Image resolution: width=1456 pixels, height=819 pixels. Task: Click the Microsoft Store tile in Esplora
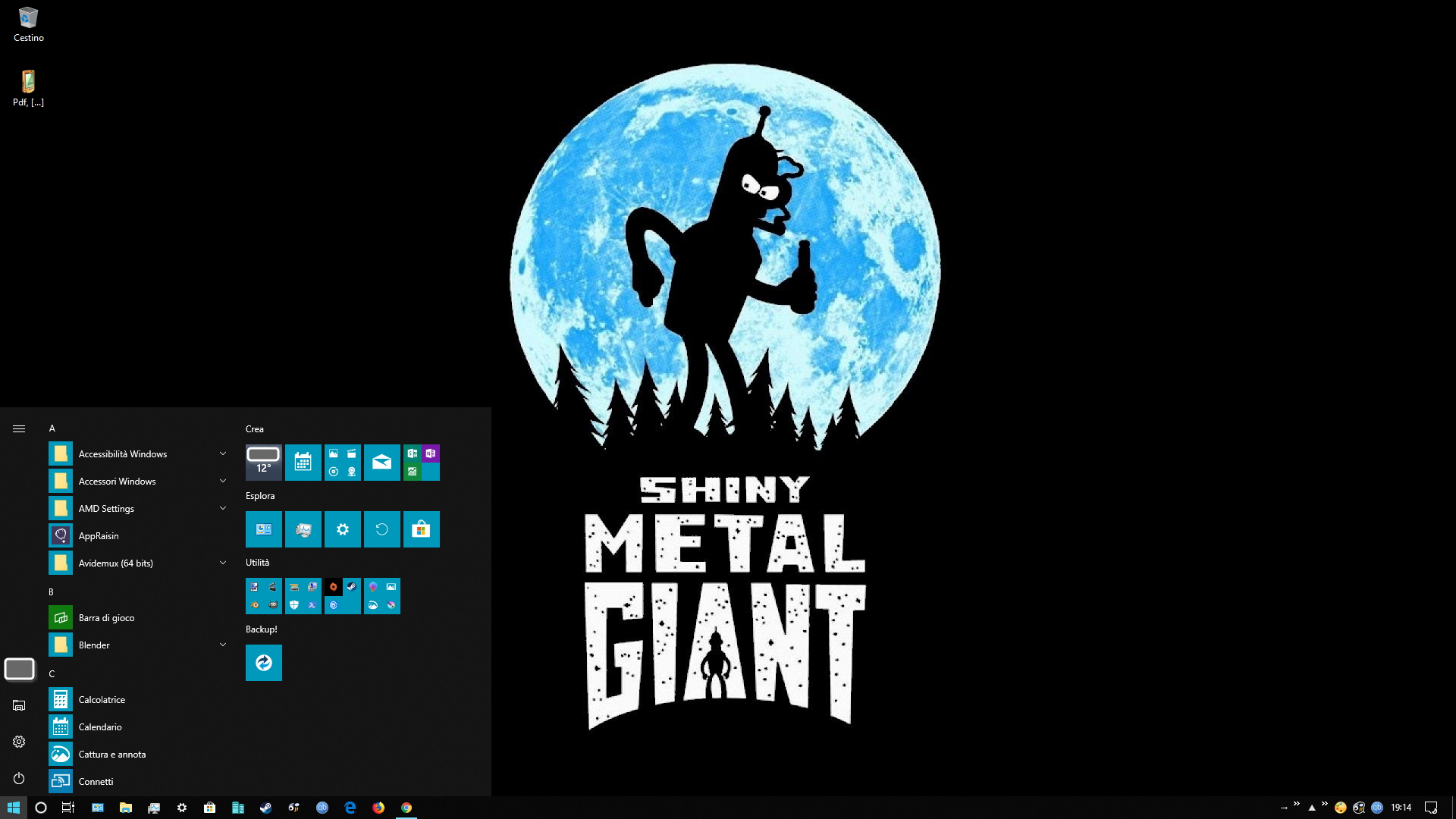click(x=421, y=529)
